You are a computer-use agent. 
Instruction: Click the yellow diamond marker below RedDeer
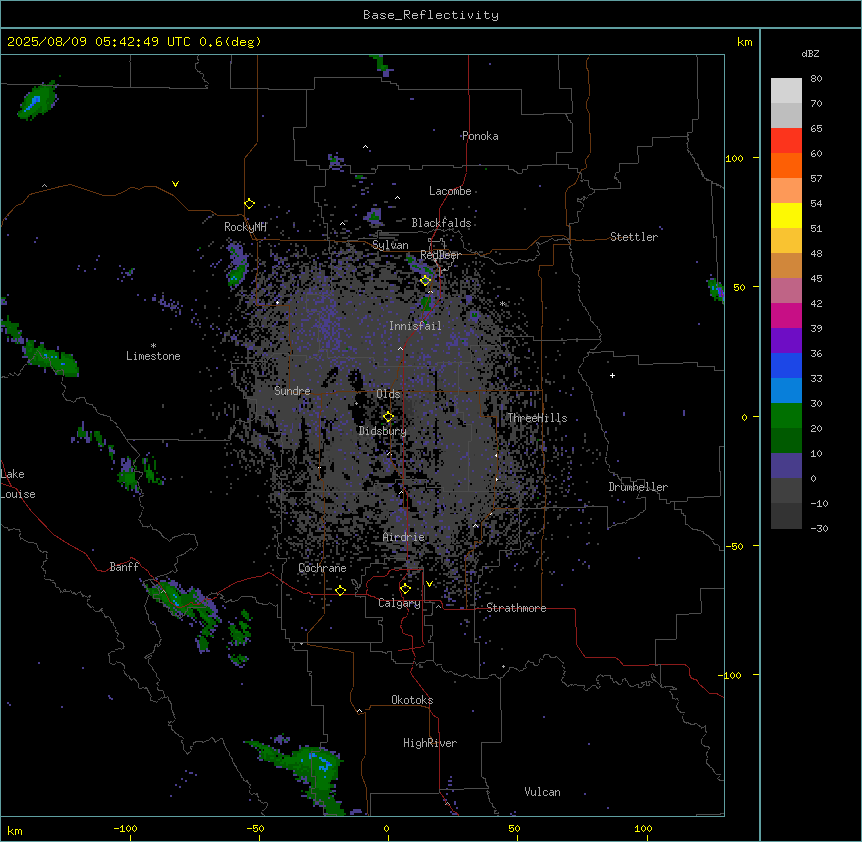(x=426, y=281)
